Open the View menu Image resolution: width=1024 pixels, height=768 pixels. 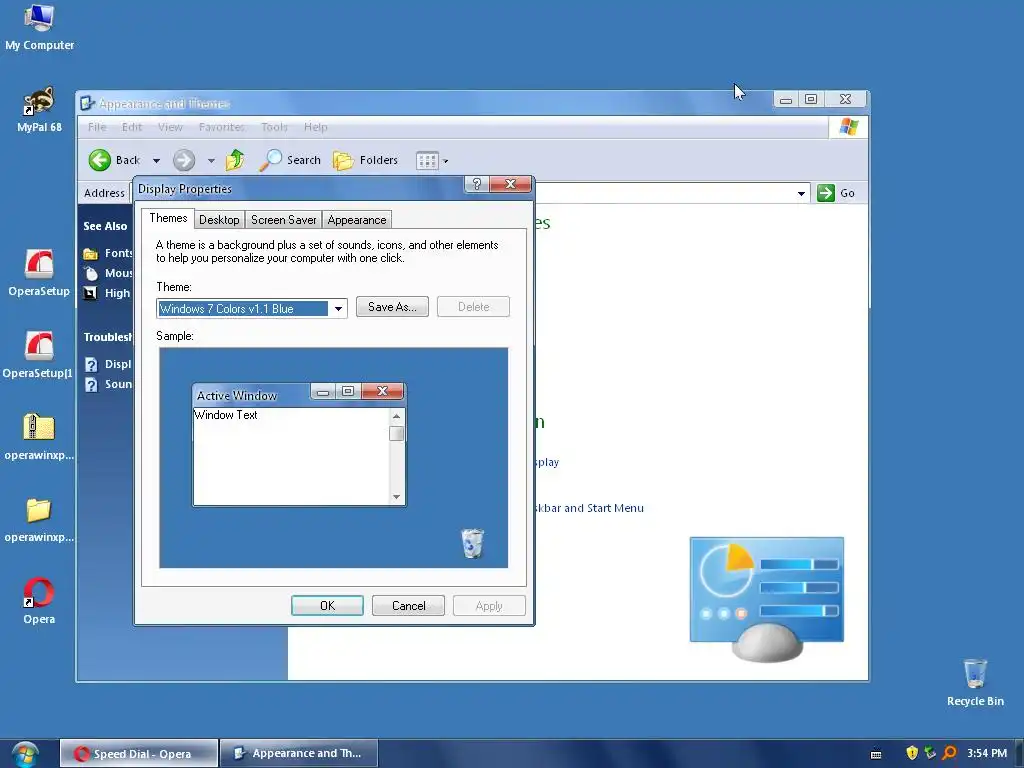click(170, 127)
